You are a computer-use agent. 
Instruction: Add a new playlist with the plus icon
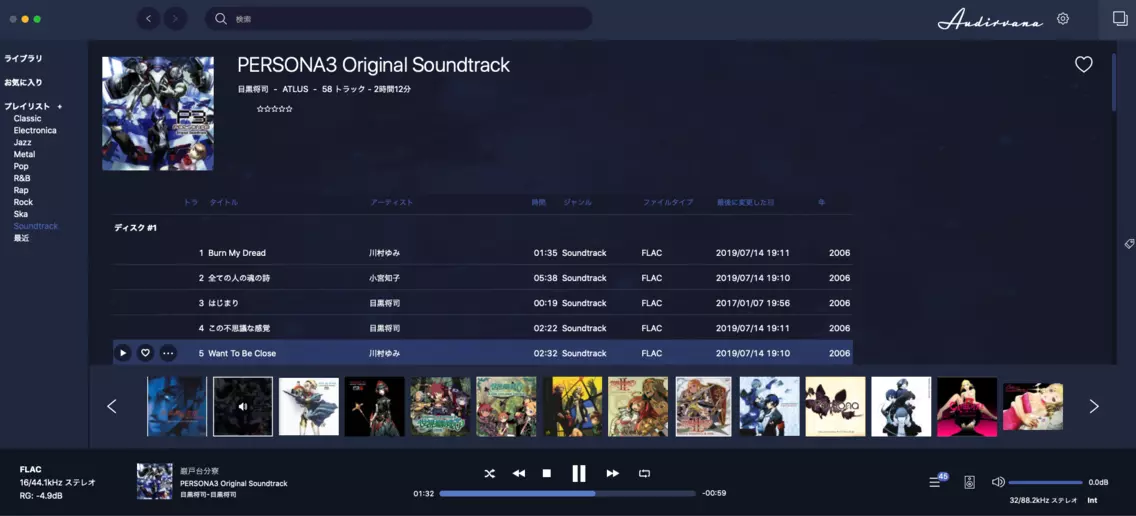60,107
